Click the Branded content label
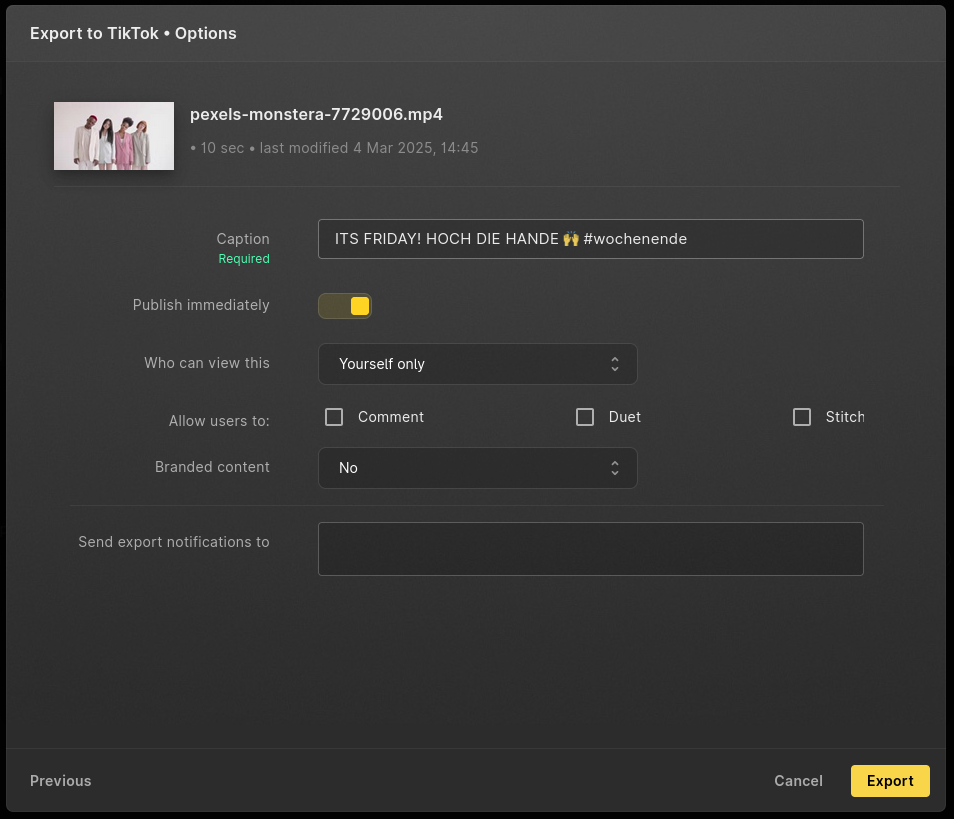The width and height of the screenshot is (954, 819). (x=212, y=467)
